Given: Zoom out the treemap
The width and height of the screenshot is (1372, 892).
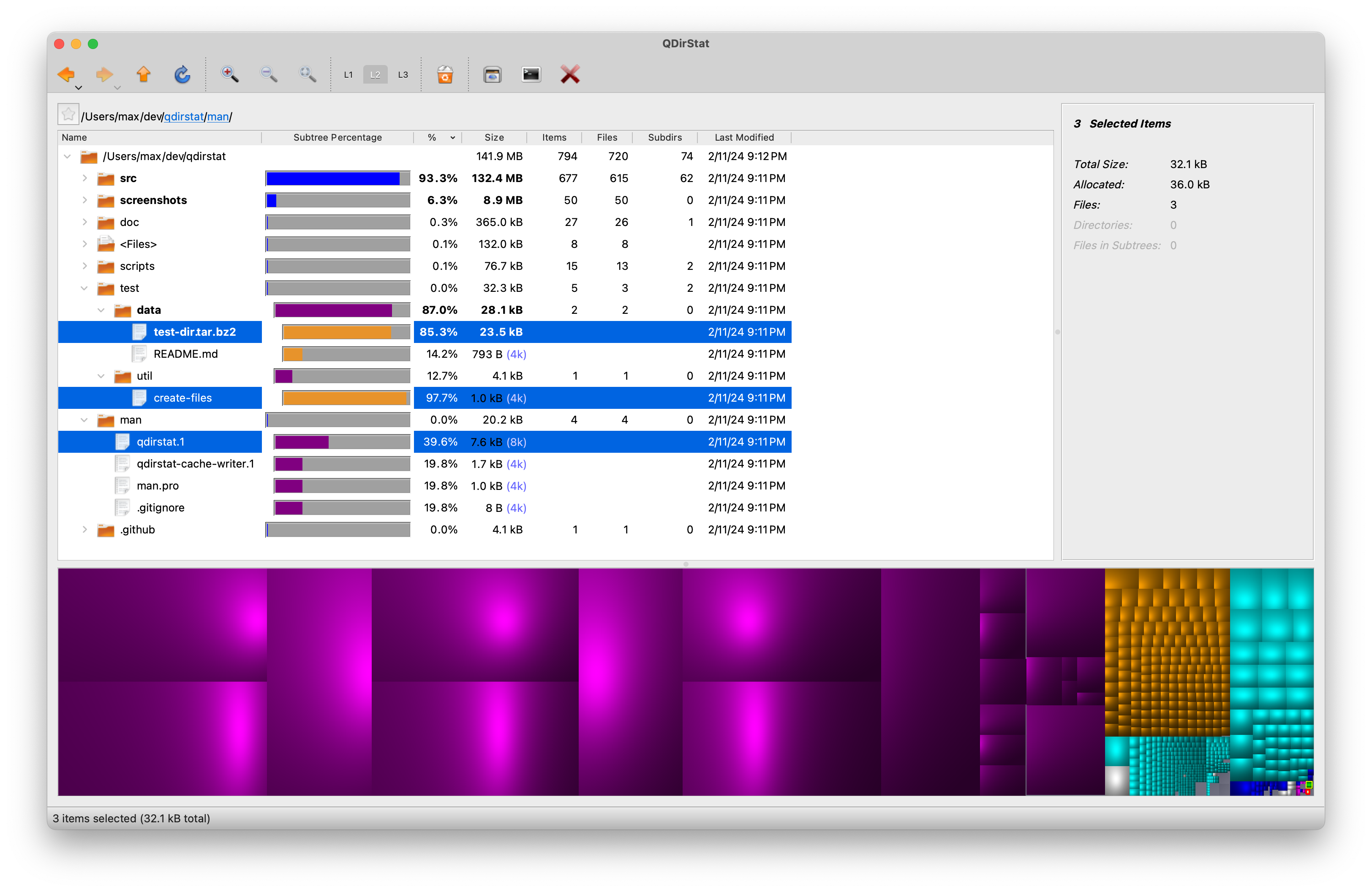Looking at the screenshot, I should pos(269,74).
